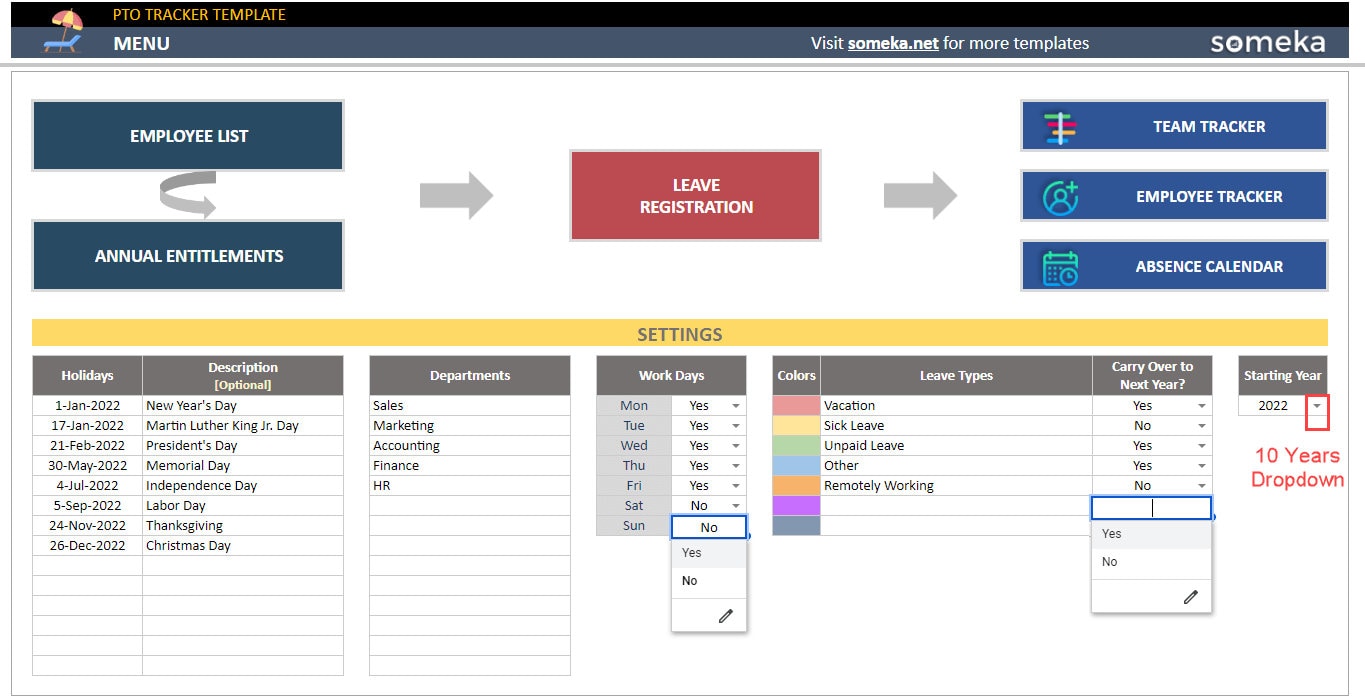1365x700 pixels.
Task: Visit the someka.net link
Action: coord(892,43)
